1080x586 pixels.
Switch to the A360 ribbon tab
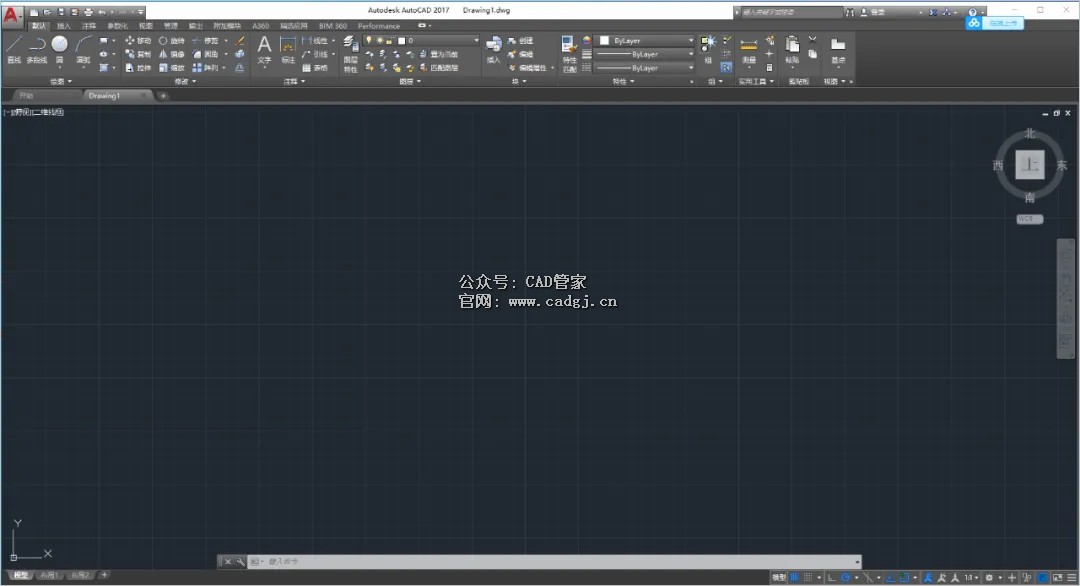[260, 25]
